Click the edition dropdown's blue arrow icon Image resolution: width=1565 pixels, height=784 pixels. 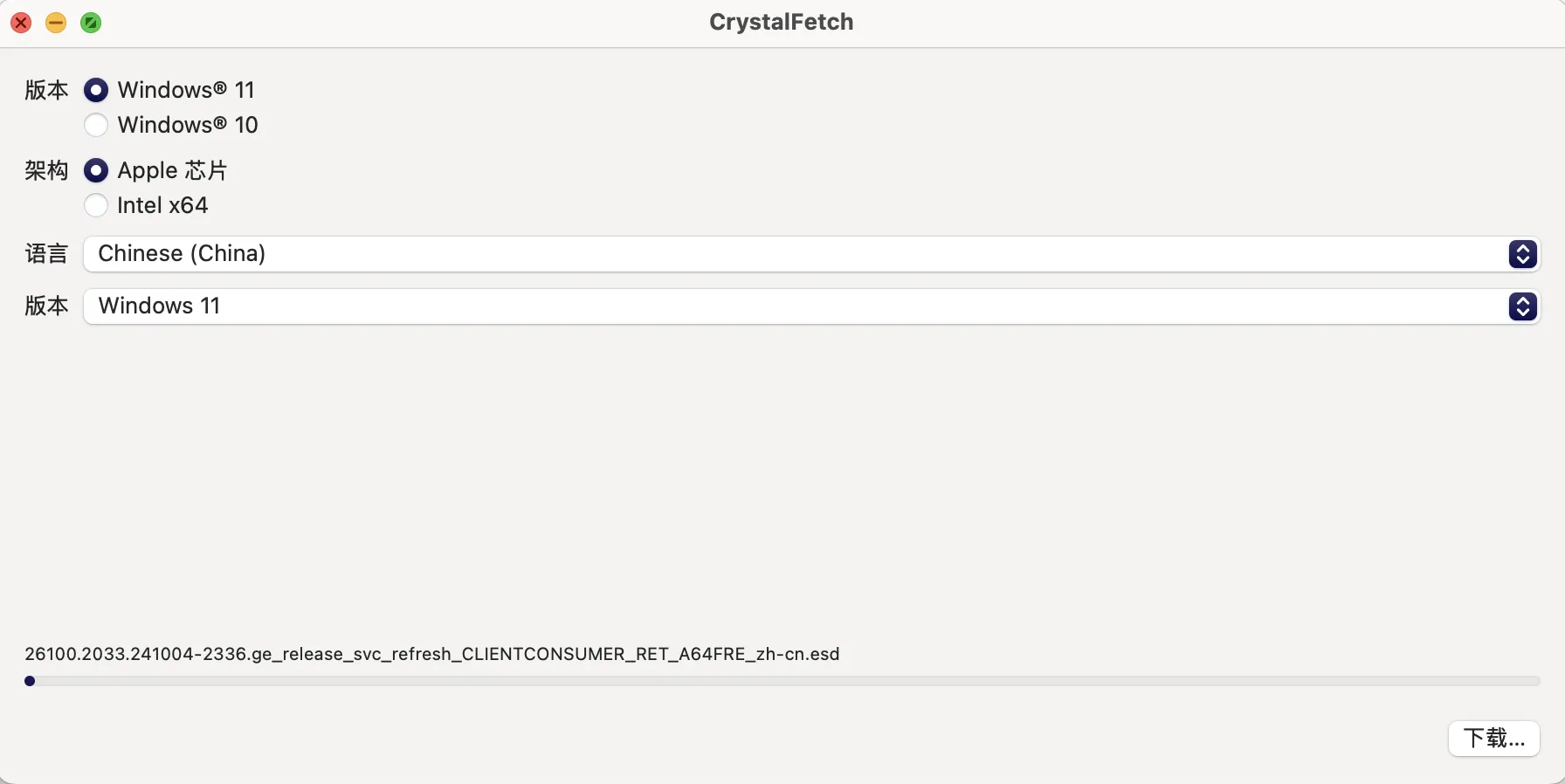click(x=1522, y=306)
